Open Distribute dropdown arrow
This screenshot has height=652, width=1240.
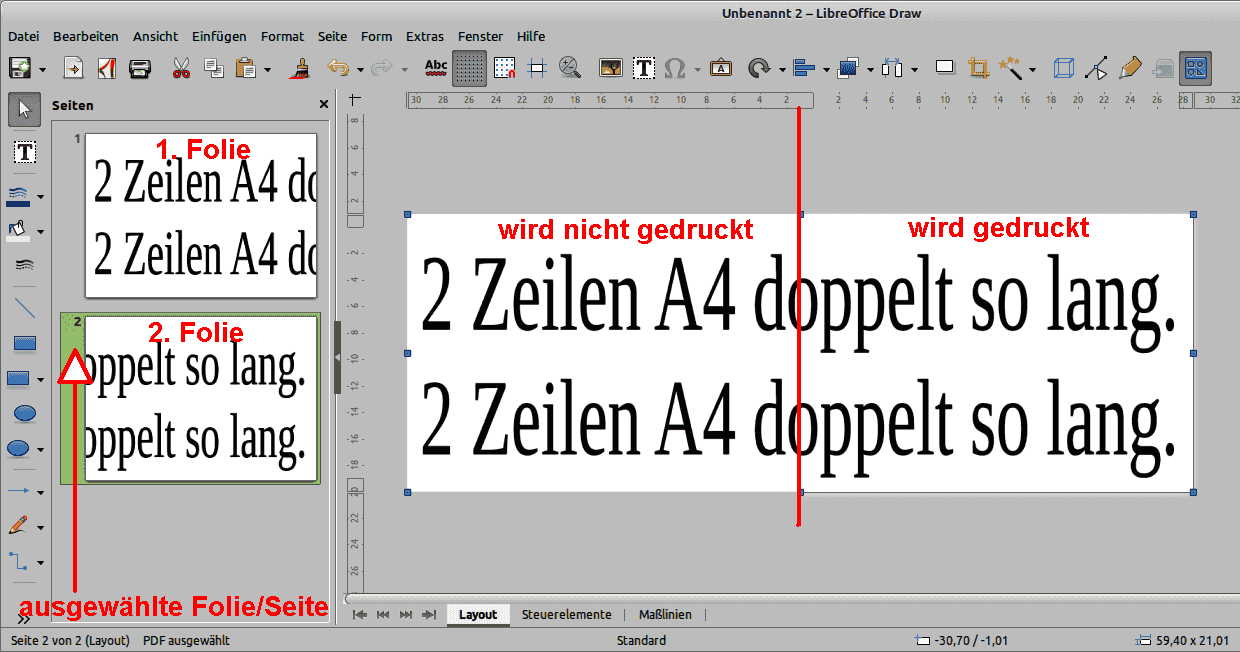pyautogui.click(x=915, y=69)
